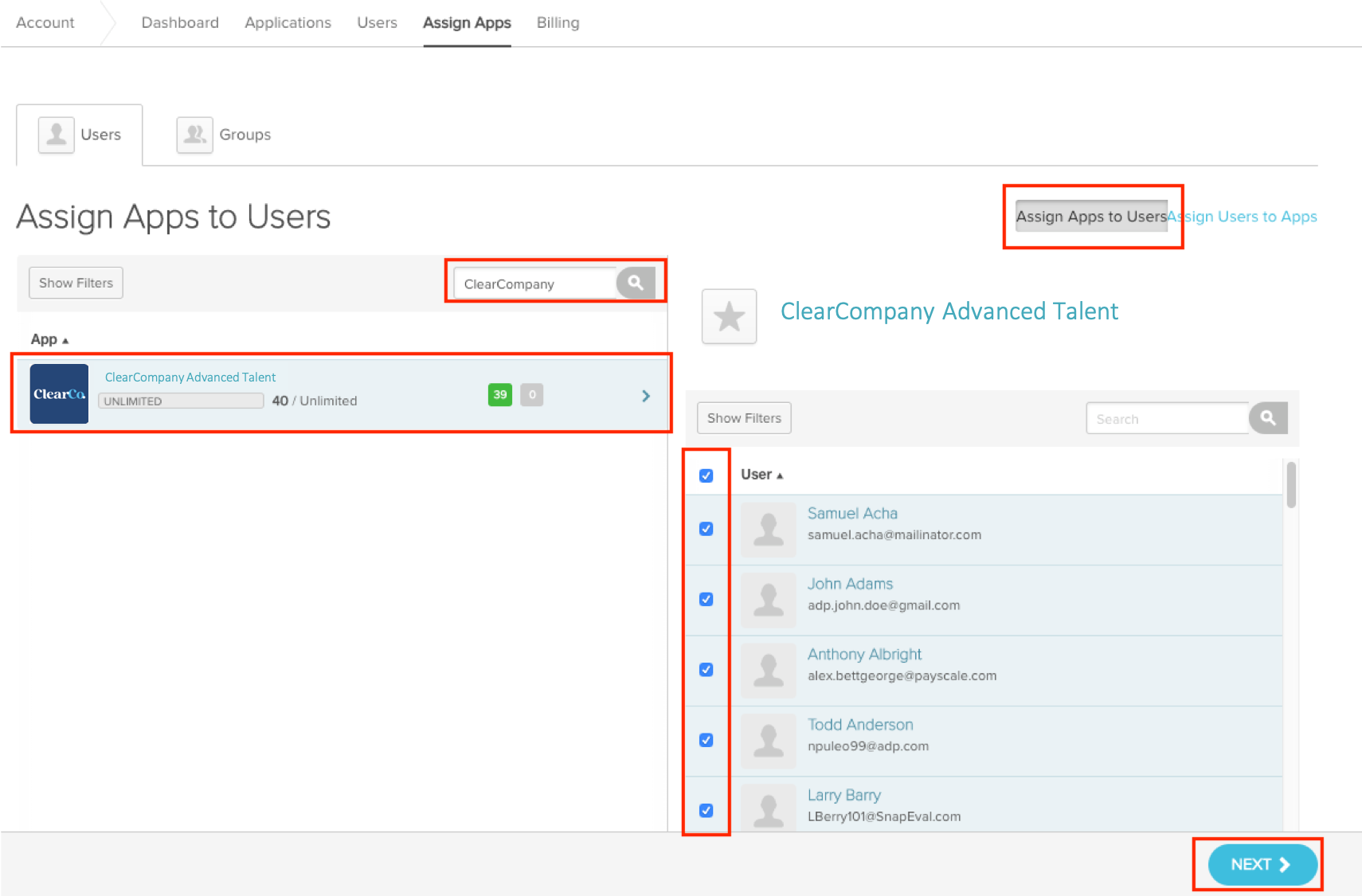1362x896 pixels.
Task: Open the ClearCompany Advanced Talent app link
Action: (x=190, y=377)
